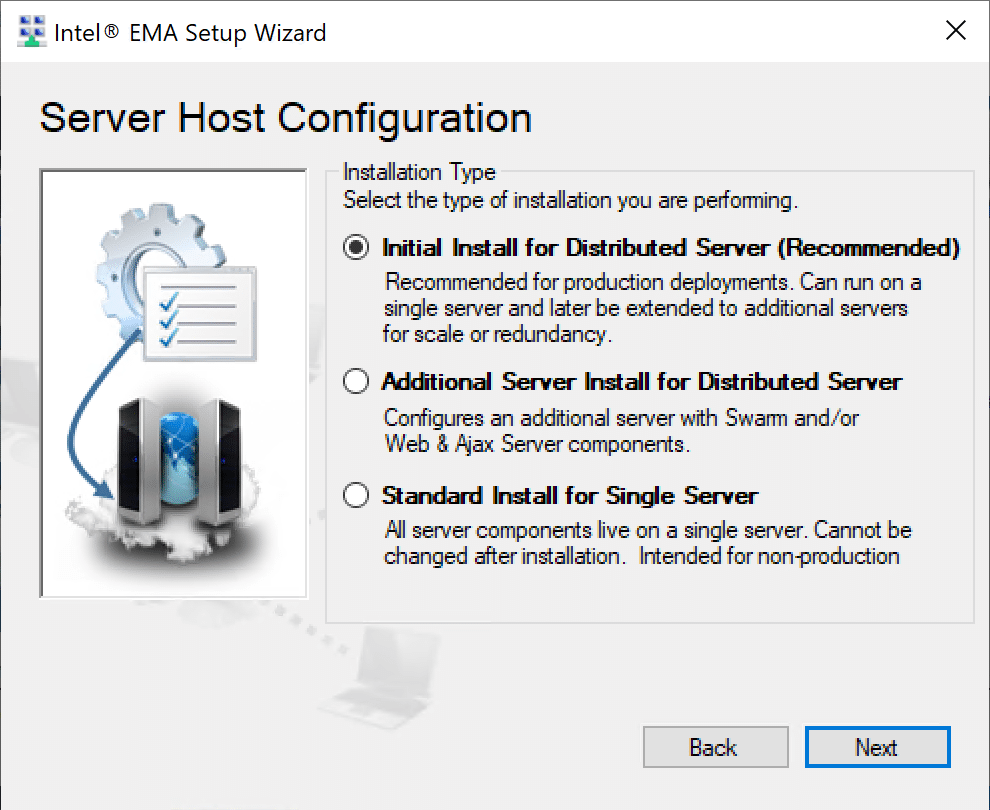
Task: Select Initial Install for Distributed Server radio
Action: 356,247
